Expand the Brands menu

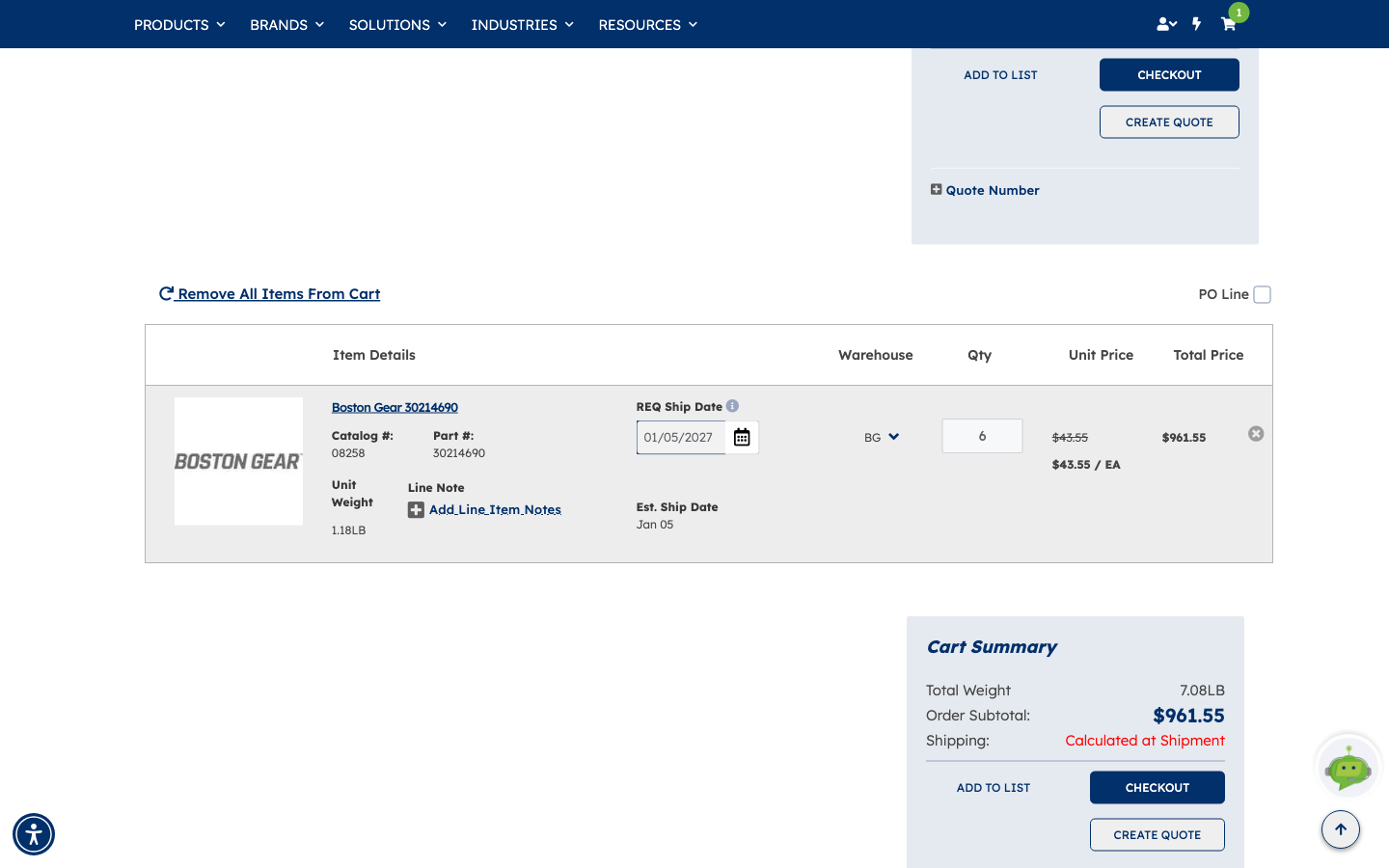coord(286,24)
